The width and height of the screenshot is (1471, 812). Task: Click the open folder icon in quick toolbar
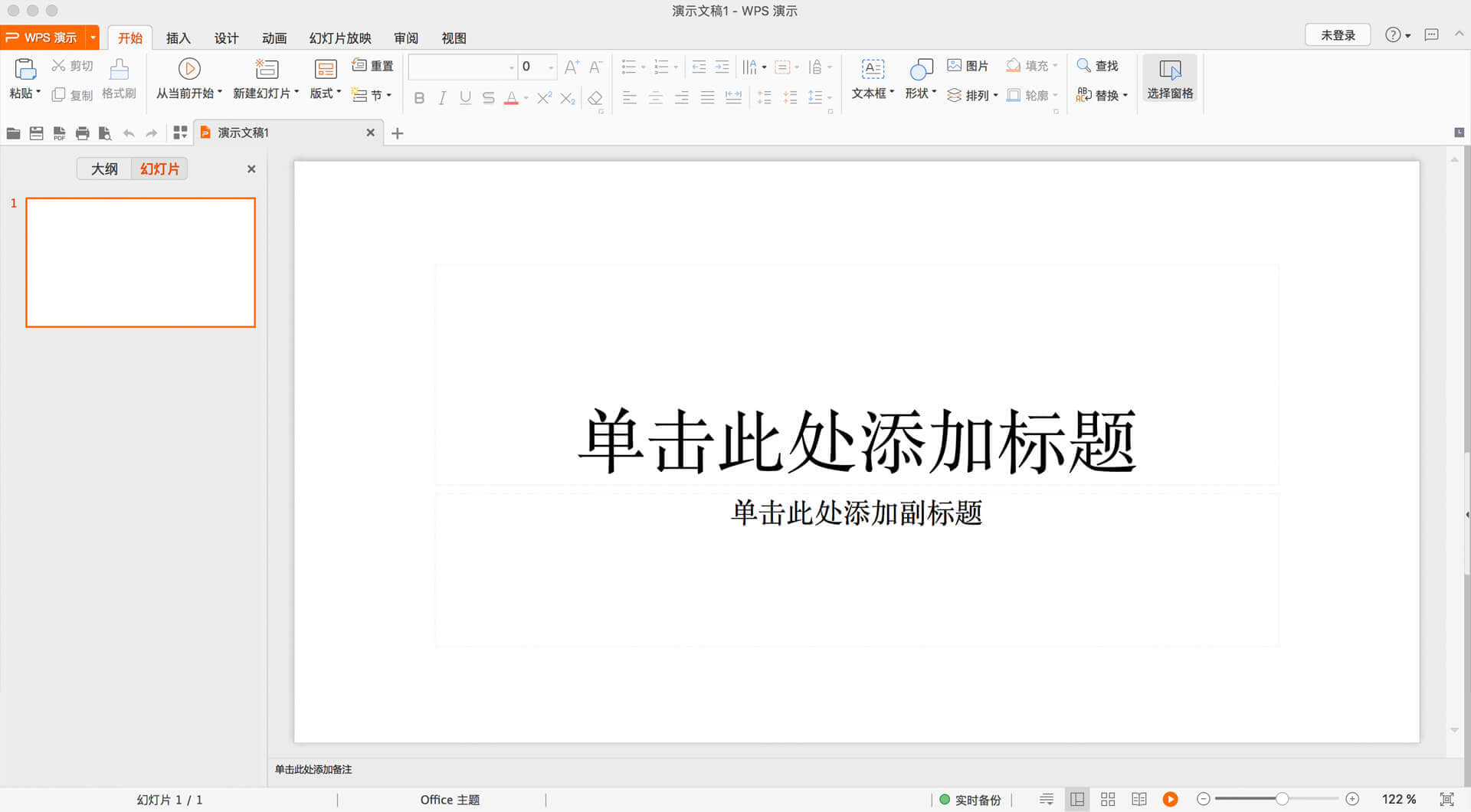[13, 133]
